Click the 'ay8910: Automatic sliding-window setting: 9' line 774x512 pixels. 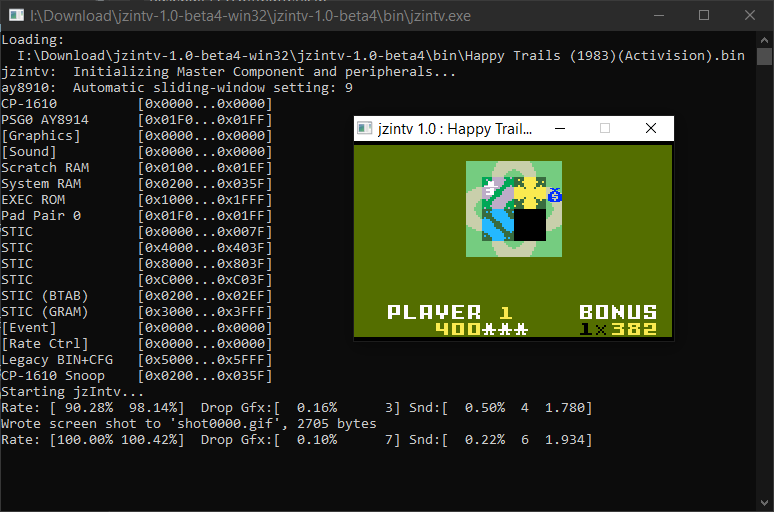pyautogui.click(x=177, y=87)
